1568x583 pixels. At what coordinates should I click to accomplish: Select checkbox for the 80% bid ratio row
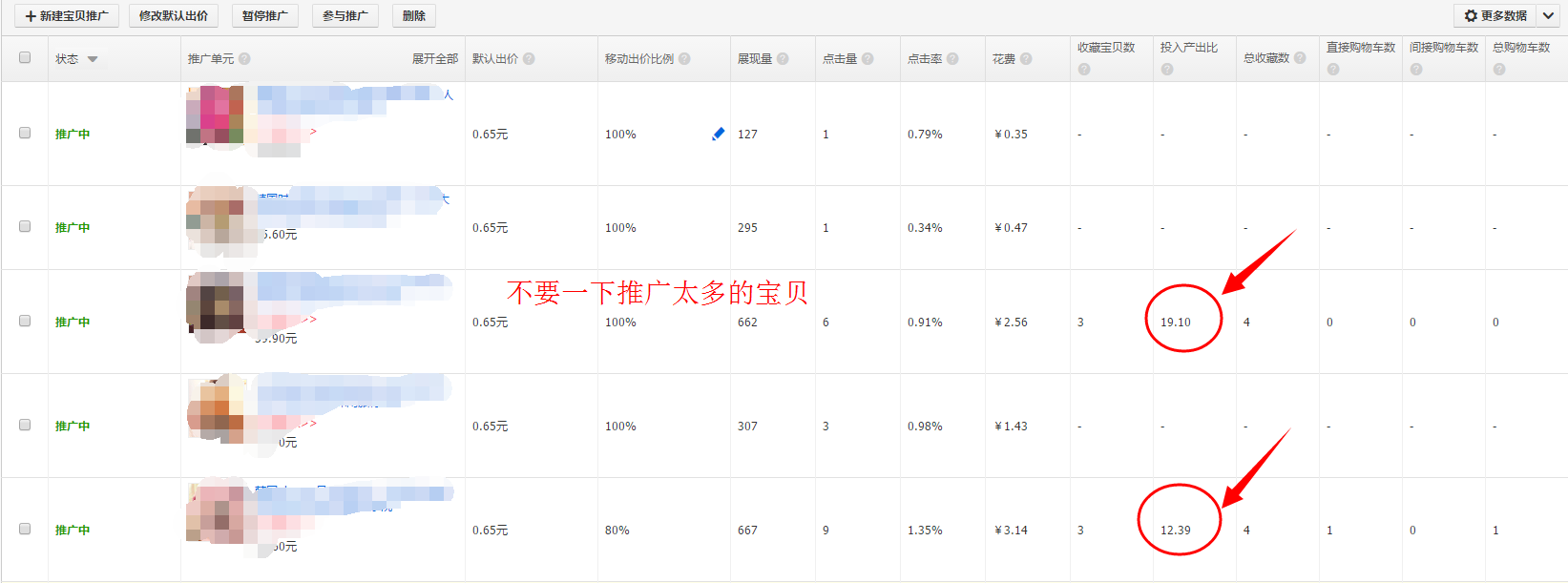[25, 530]
